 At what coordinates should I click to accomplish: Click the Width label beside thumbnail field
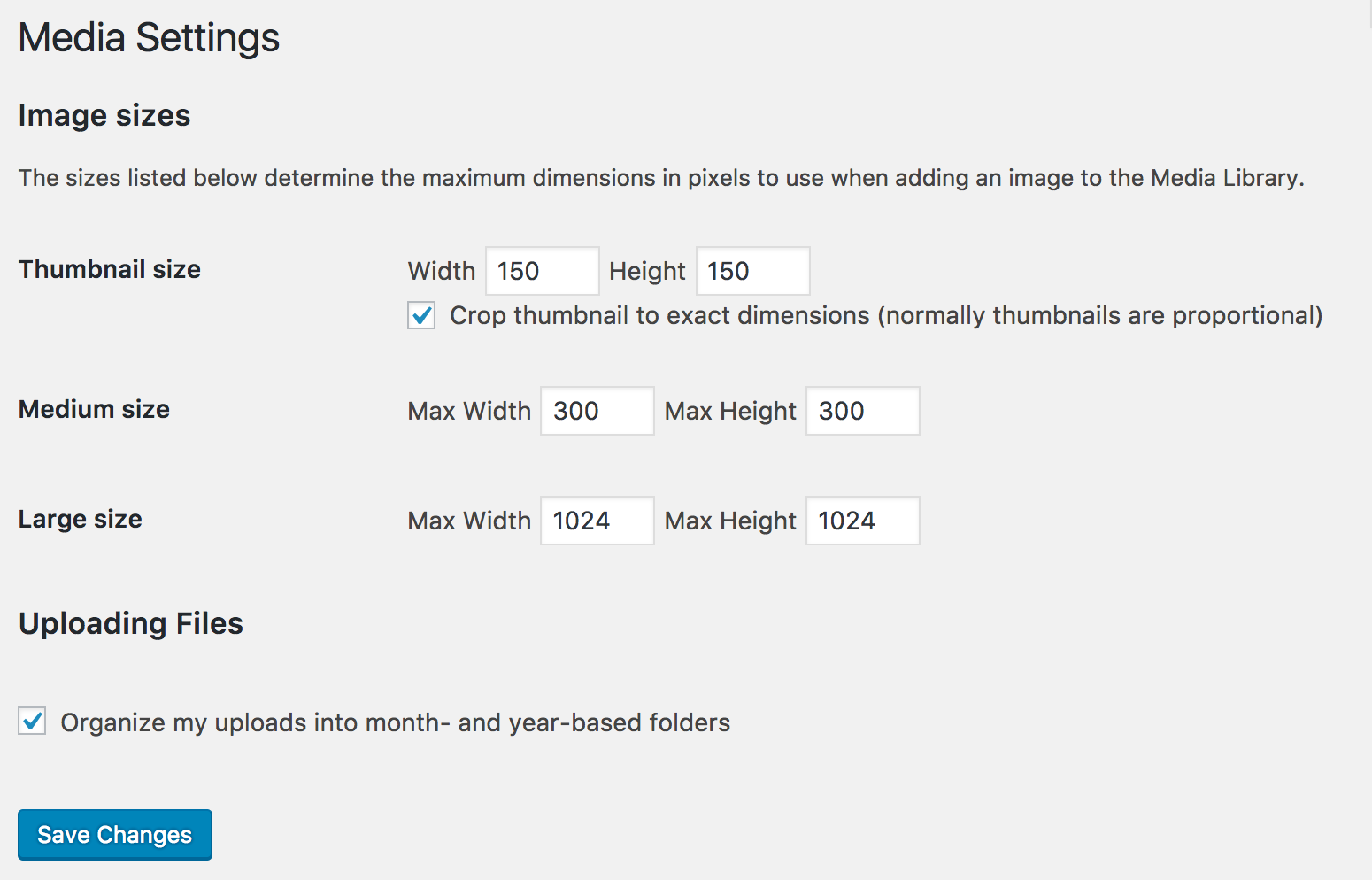442,271
